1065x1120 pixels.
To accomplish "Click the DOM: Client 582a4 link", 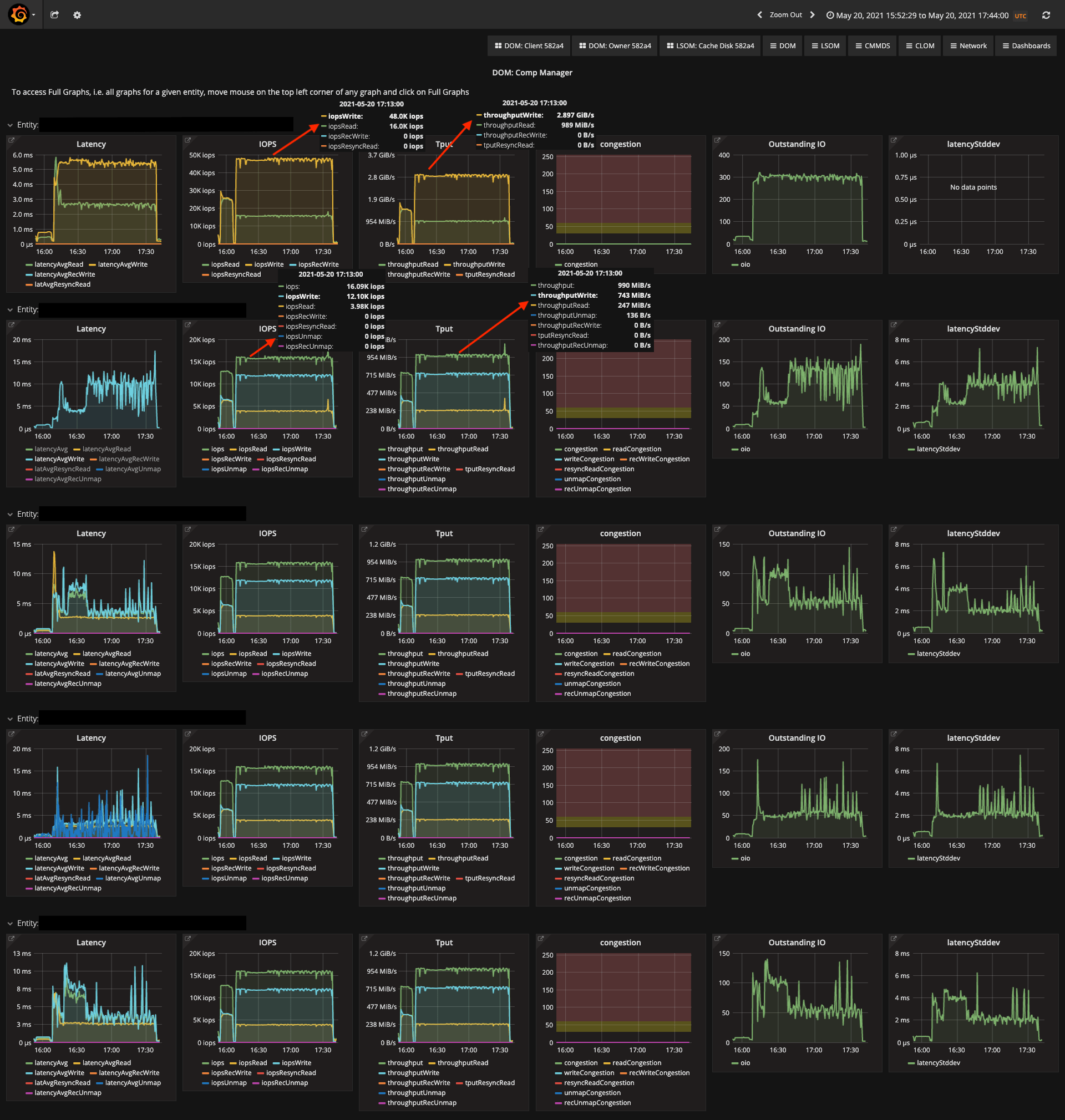I will point(529,46).
